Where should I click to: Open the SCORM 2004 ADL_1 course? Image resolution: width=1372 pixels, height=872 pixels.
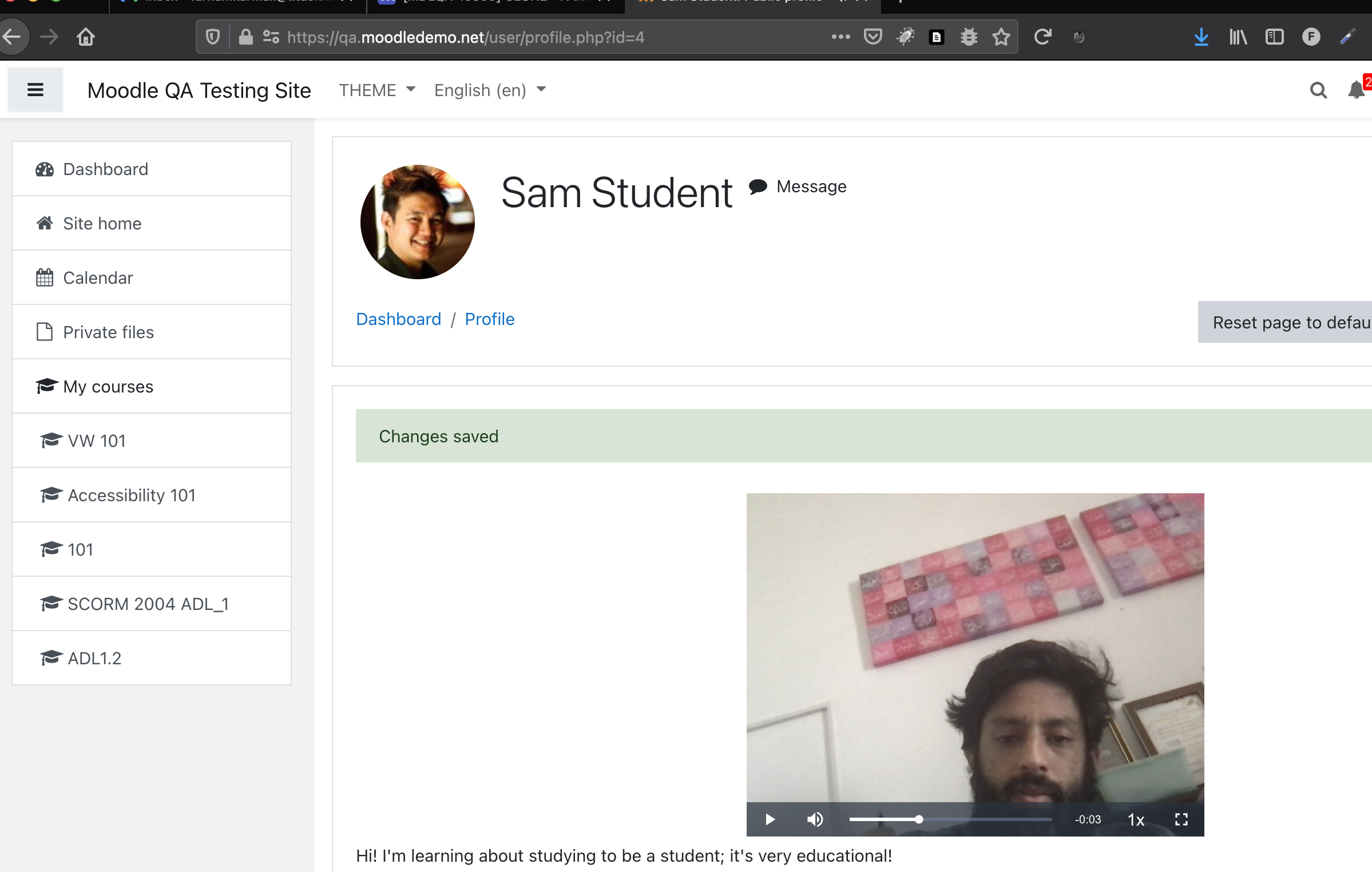click(x=152, y=604)
